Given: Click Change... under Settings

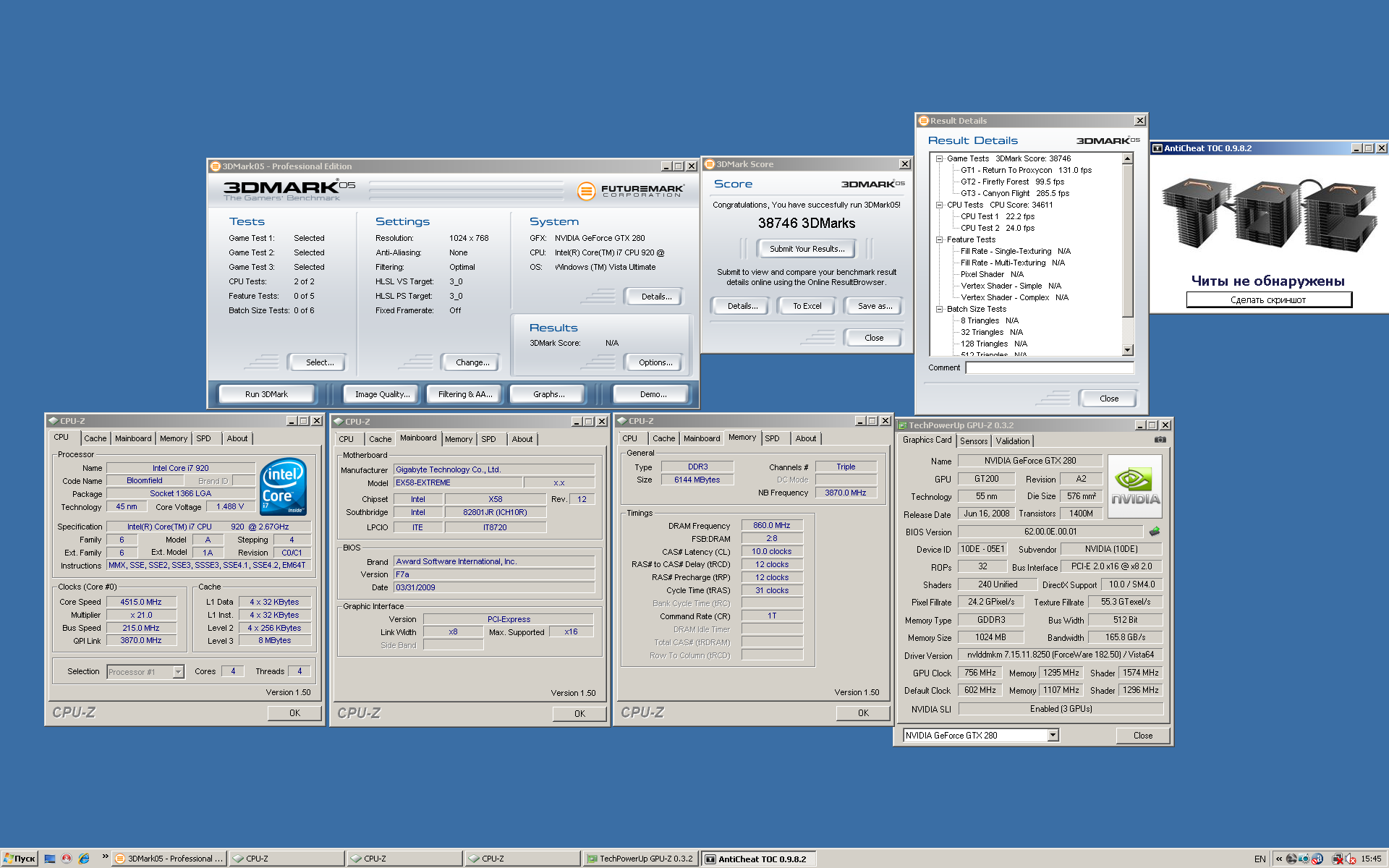Looking at the screenshot, I should point(472,362).
